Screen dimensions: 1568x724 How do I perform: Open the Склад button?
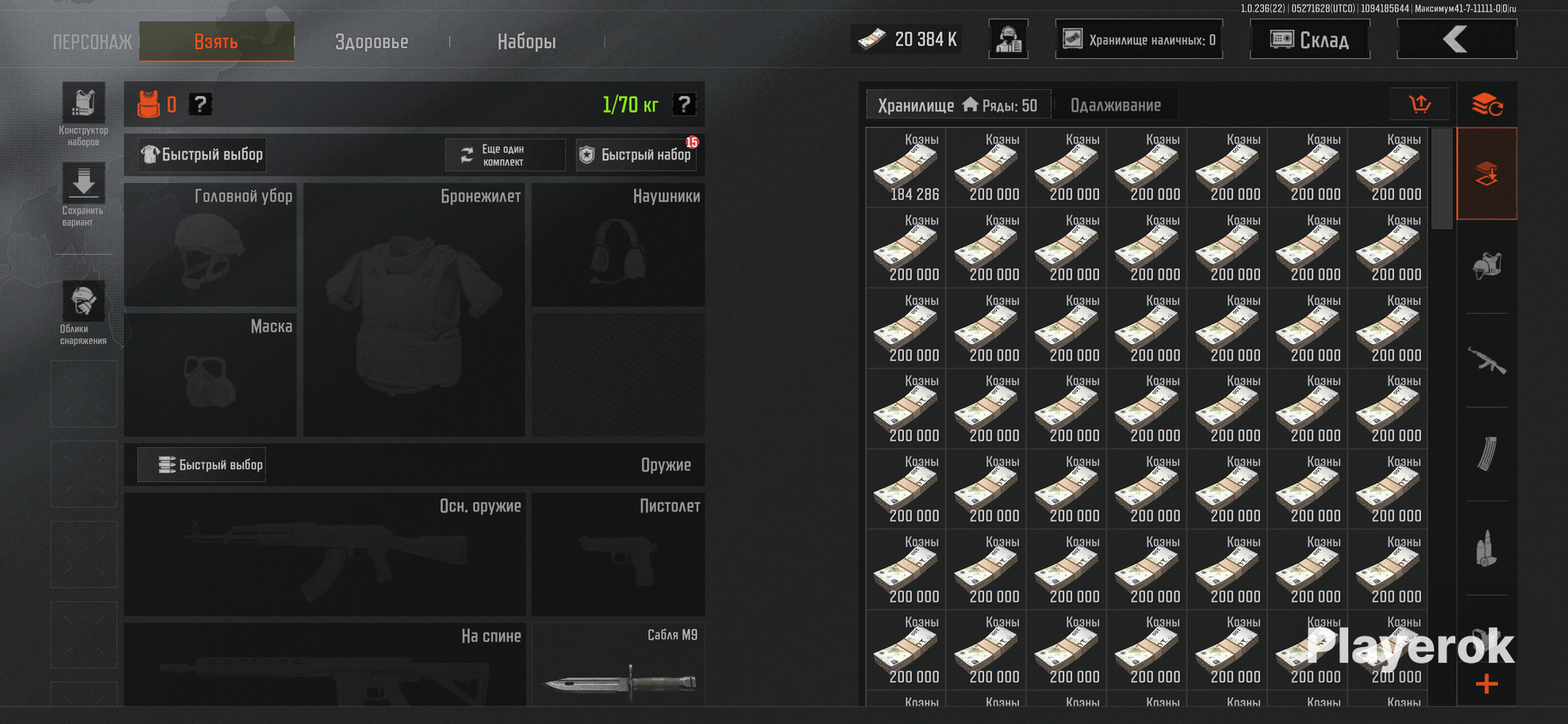1310,39
